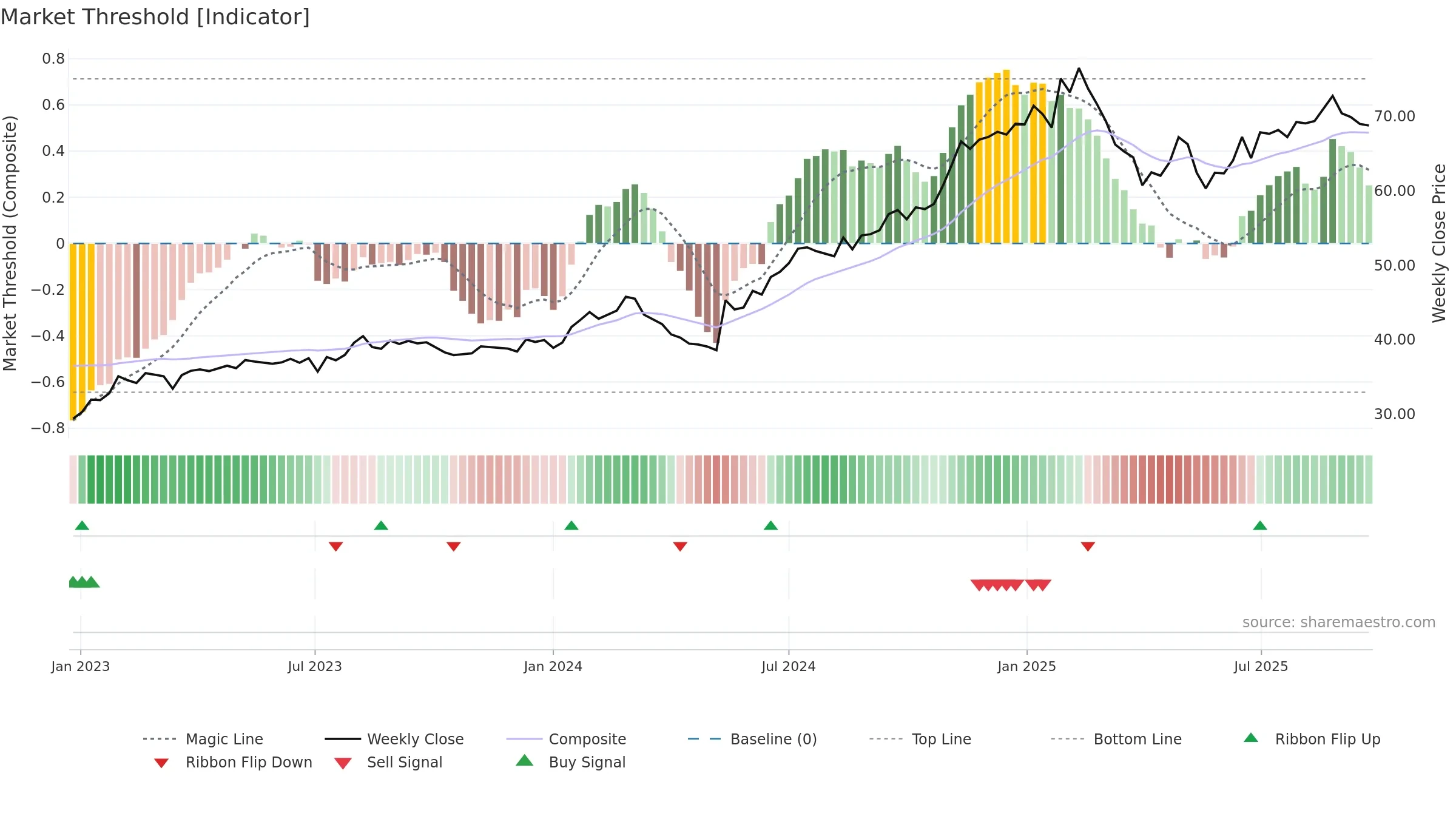Toggle the Magic Line legend entry

pos(203,739)
